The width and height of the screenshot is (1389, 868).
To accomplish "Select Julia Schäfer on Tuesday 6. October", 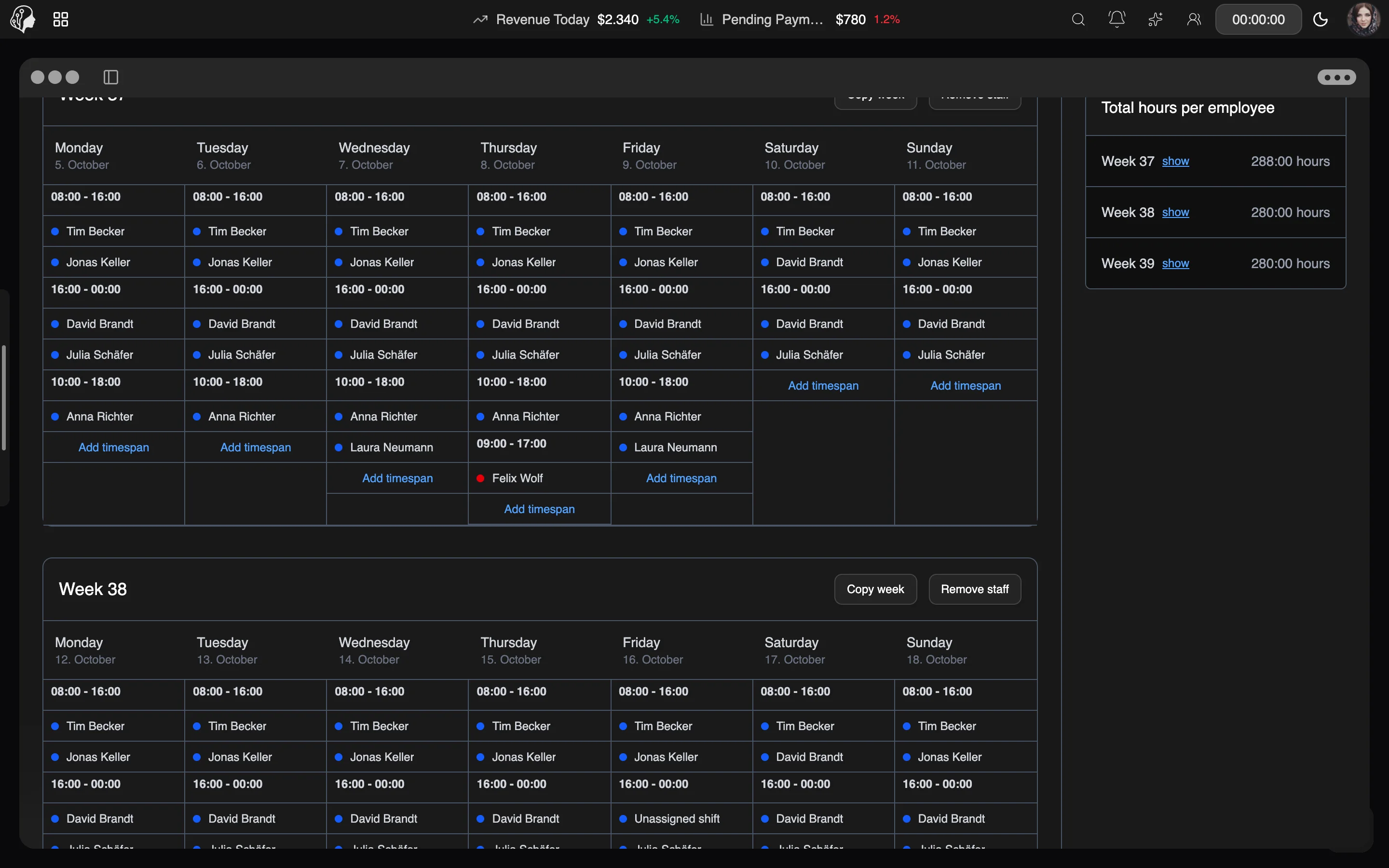I will pos(256,355).
